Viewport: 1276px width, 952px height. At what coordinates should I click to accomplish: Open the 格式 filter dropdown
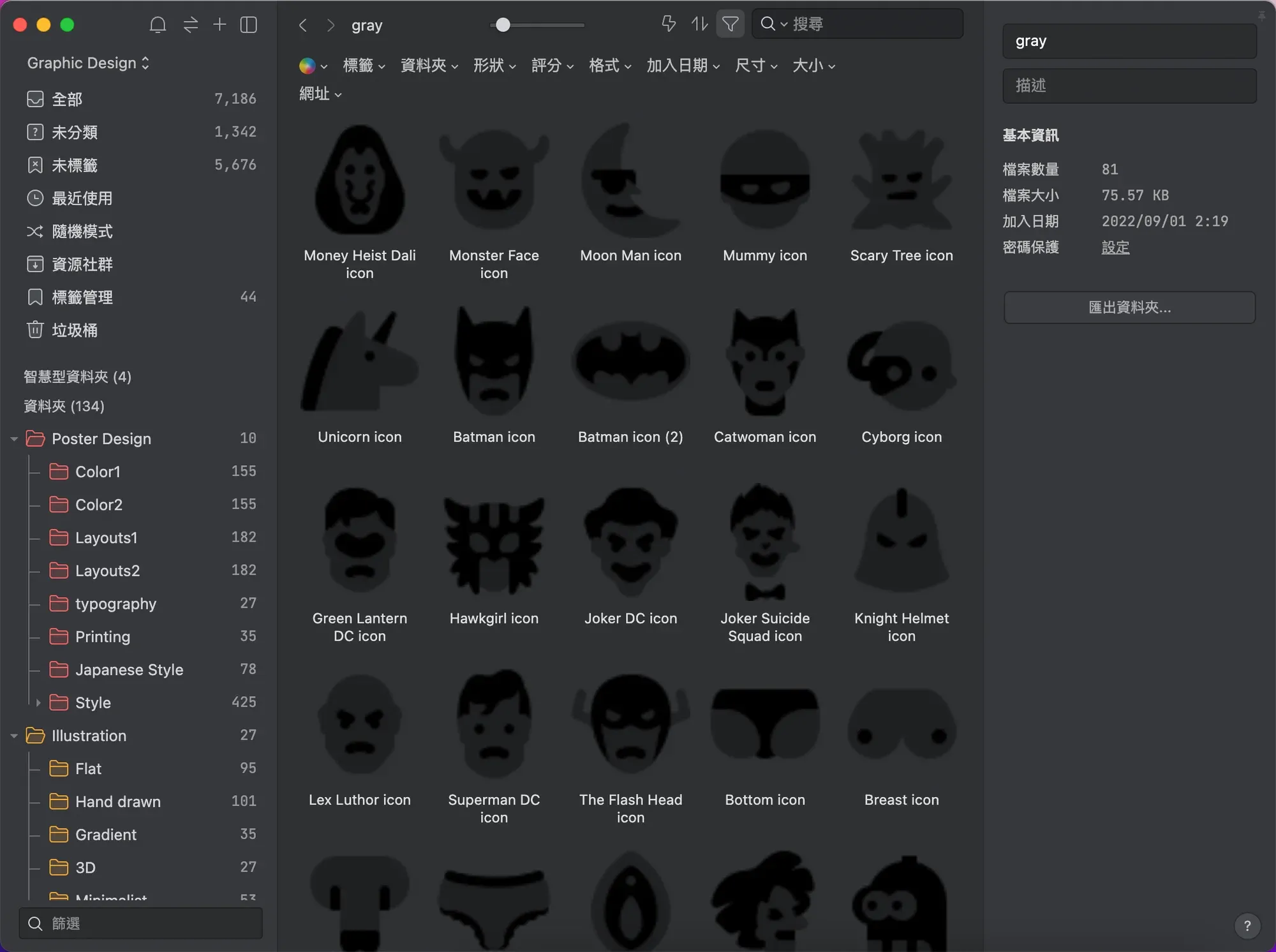[610, 66]
